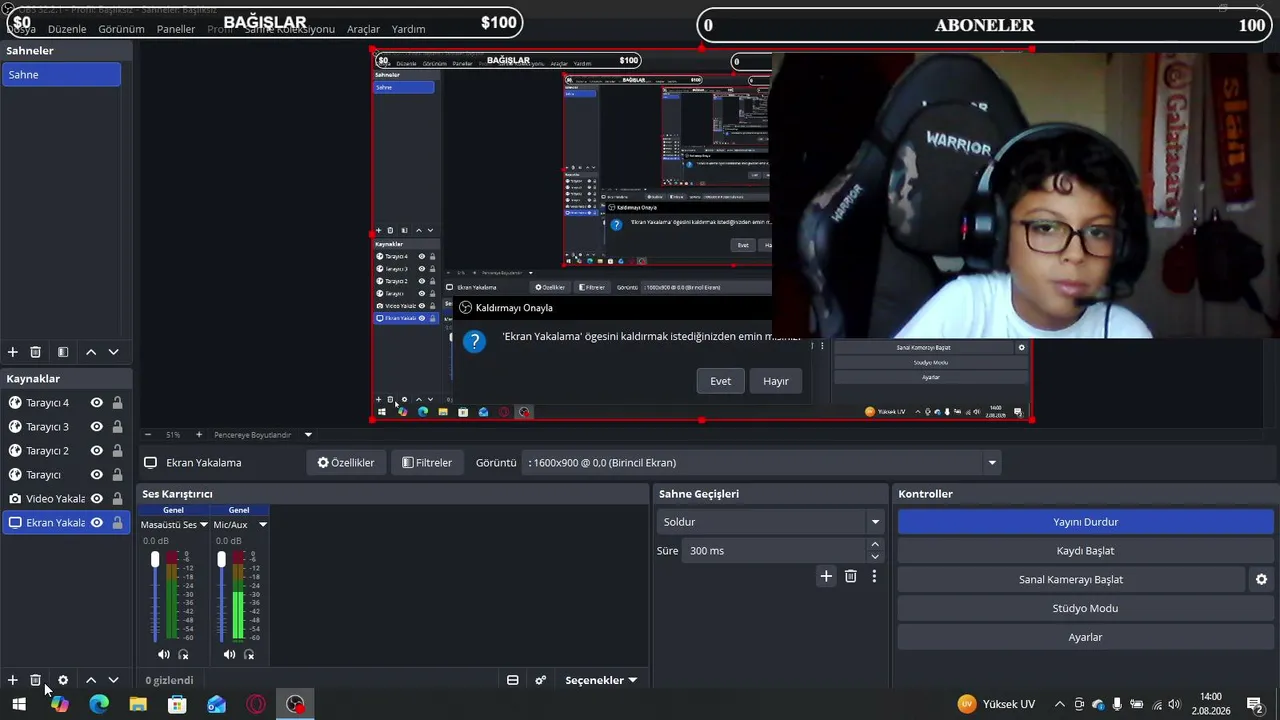Click the Mic/Aux volume fader
This screenshot has width=1280, height=720.
(221, 560)
